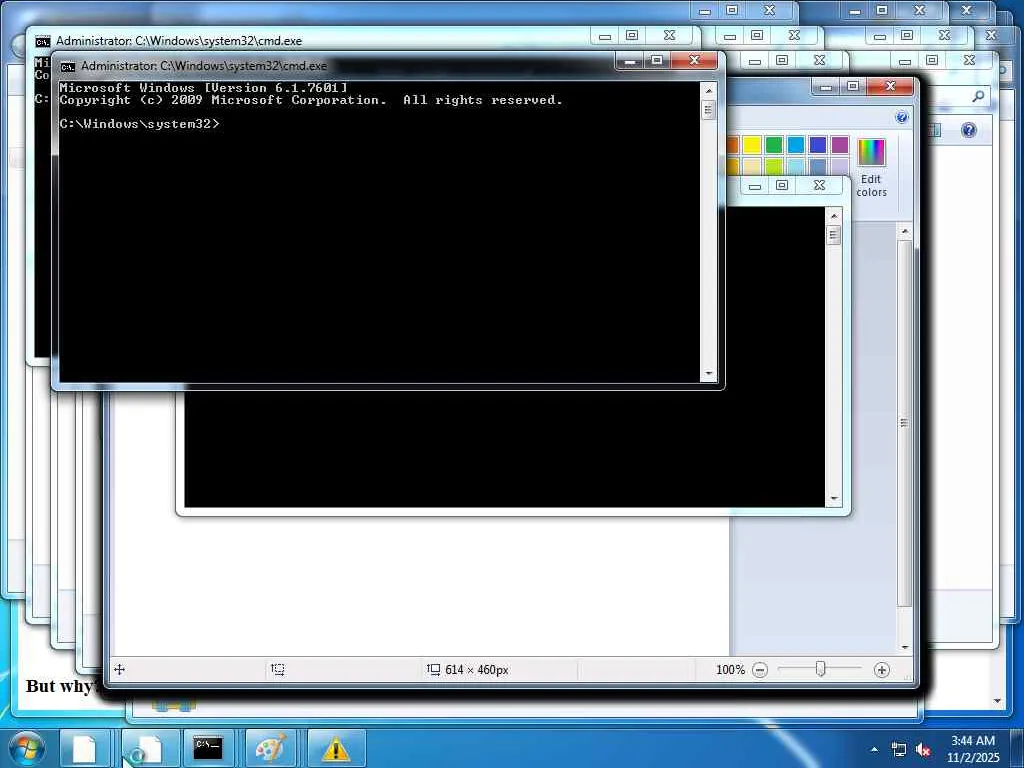The height and width of the screenshot is (768, 1024).
Task: Minimize the front cmd.exe window
Action: click(630, 61)
